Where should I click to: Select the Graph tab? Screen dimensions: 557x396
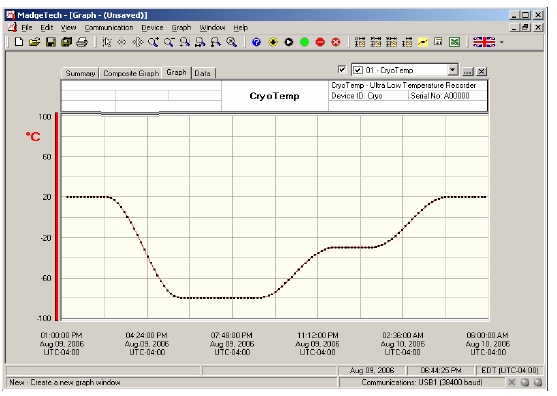tap(177, 72)
